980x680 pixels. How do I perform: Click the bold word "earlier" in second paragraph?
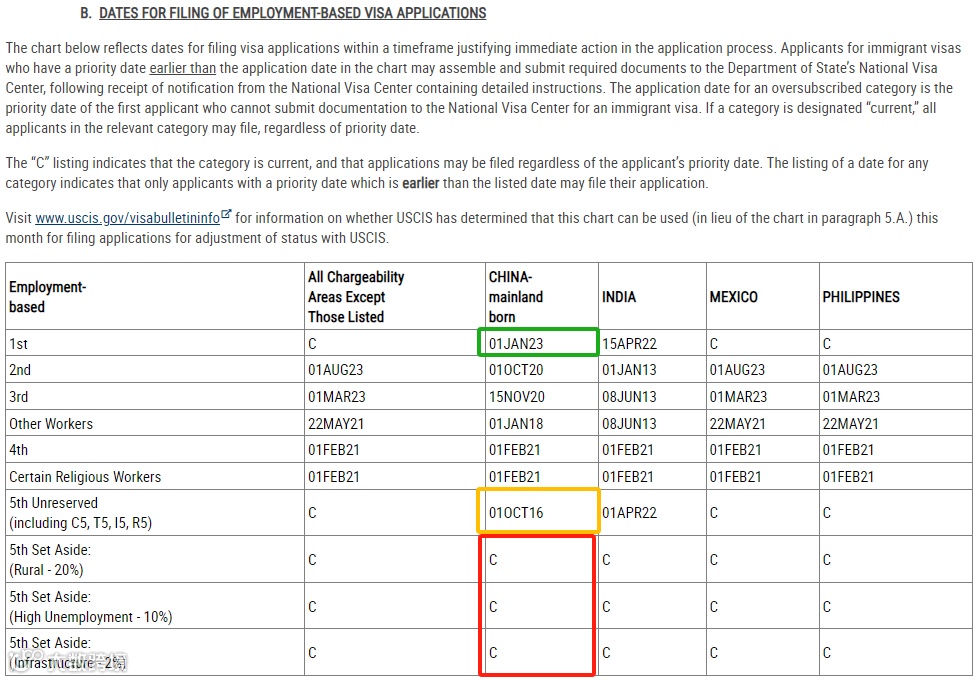coord(421,183)
